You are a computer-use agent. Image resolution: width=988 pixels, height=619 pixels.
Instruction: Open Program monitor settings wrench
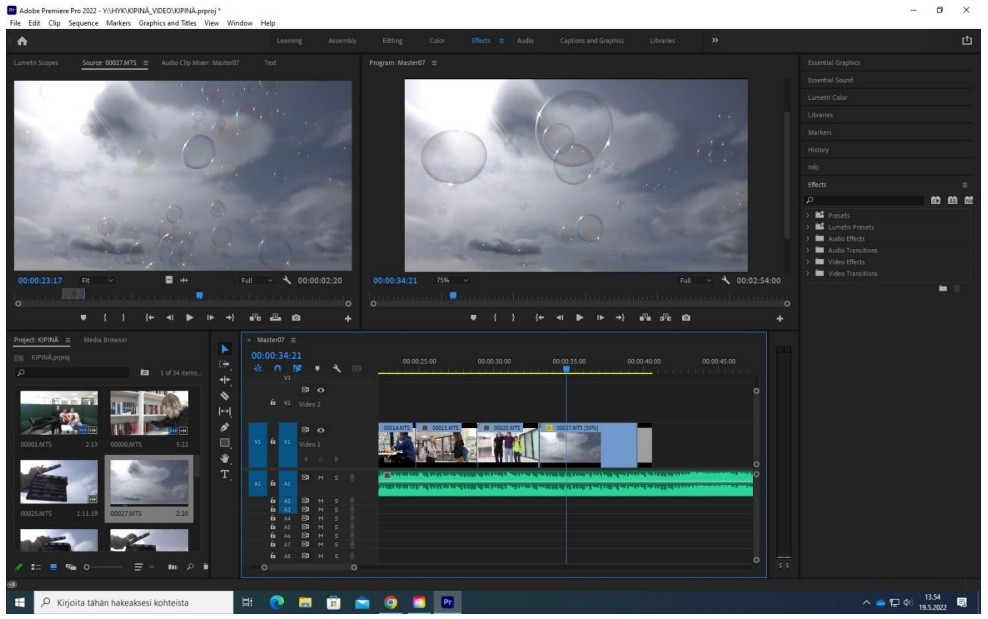tap(725, 280)
